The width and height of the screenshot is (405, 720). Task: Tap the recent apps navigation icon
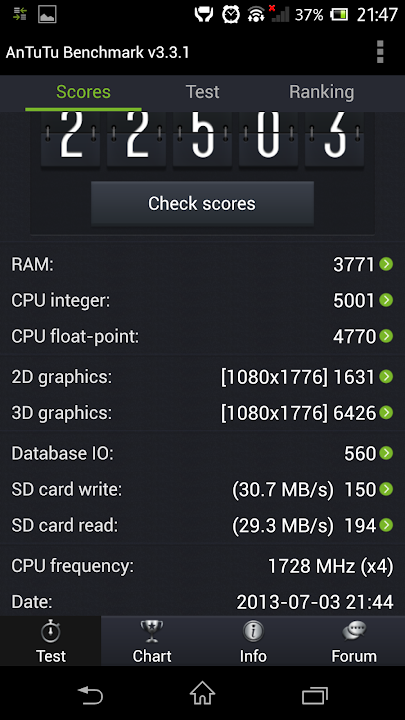[x=315, y=695]
